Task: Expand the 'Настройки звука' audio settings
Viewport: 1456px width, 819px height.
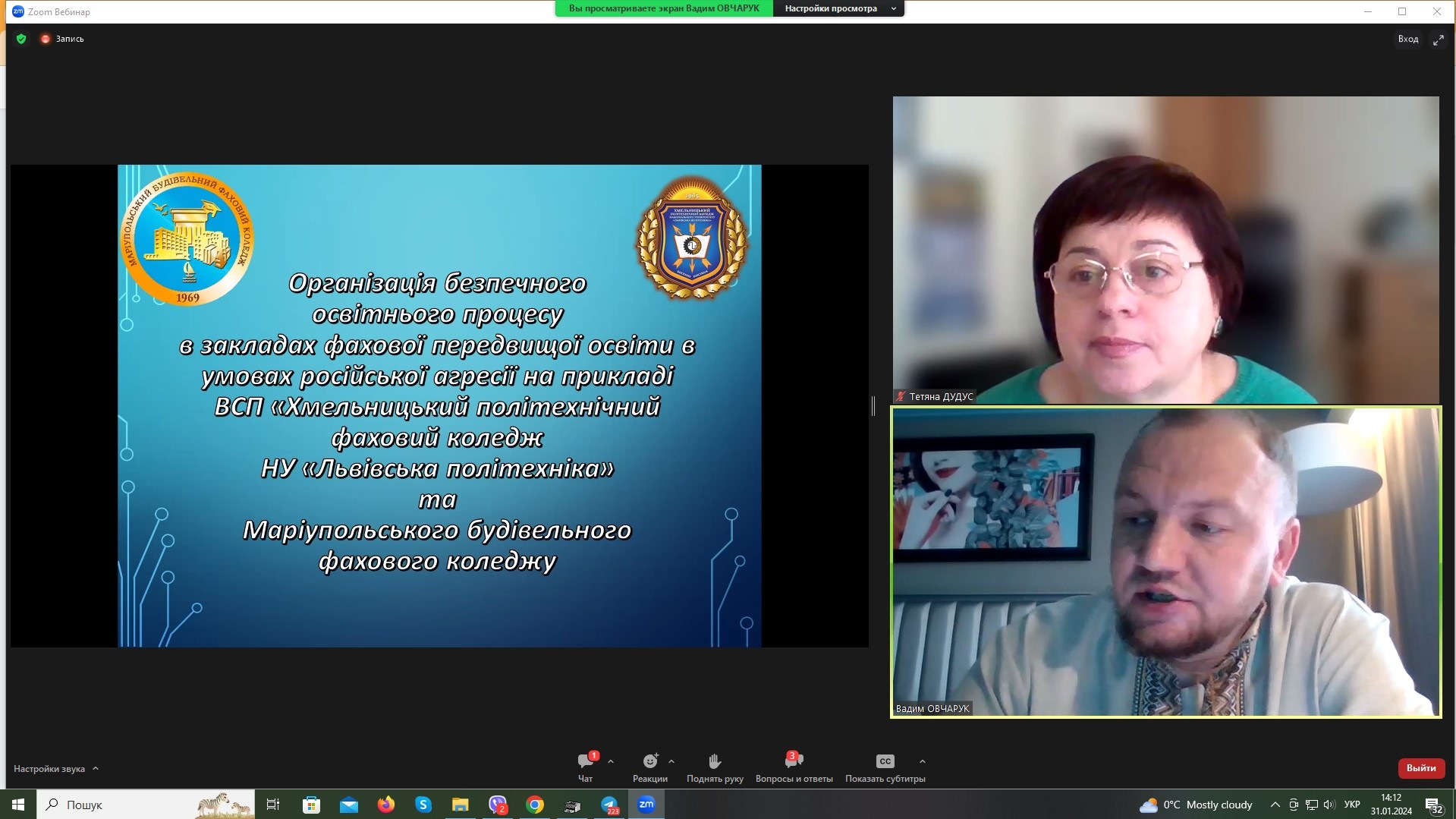Action: click(x=56, y=769)
